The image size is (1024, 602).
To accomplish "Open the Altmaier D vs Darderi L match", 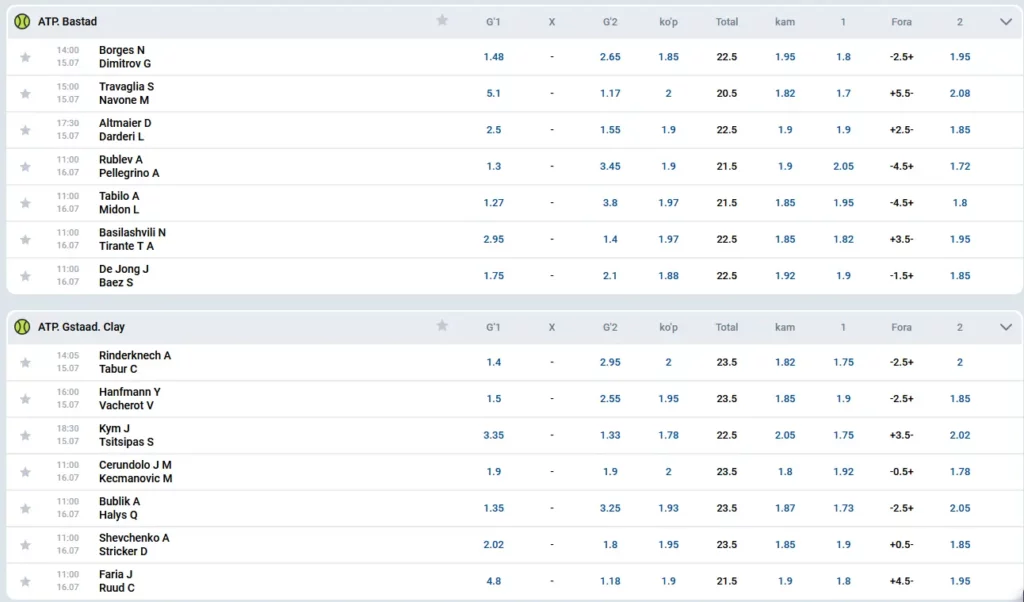I will pos(125,129).
